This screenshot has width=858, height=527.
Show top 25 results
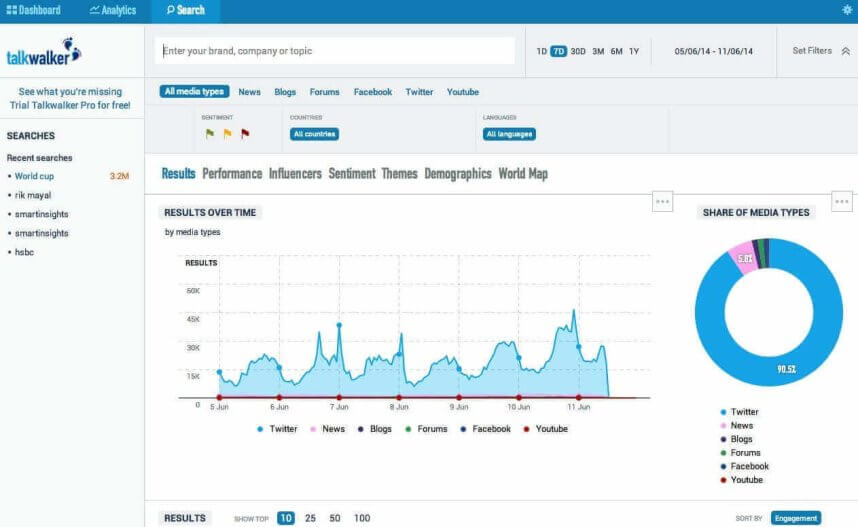pos(310,518)
